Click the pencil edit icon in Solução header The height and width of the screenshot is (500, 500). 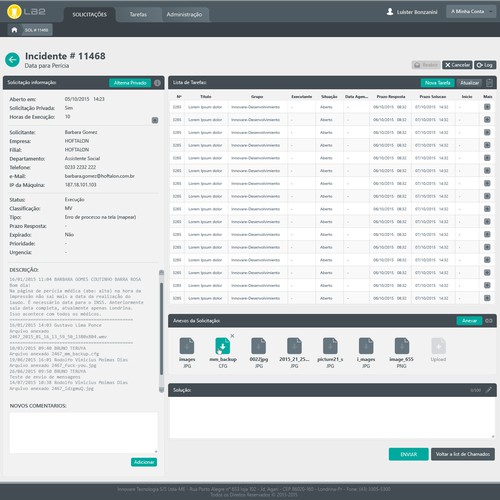pos(488,390)
